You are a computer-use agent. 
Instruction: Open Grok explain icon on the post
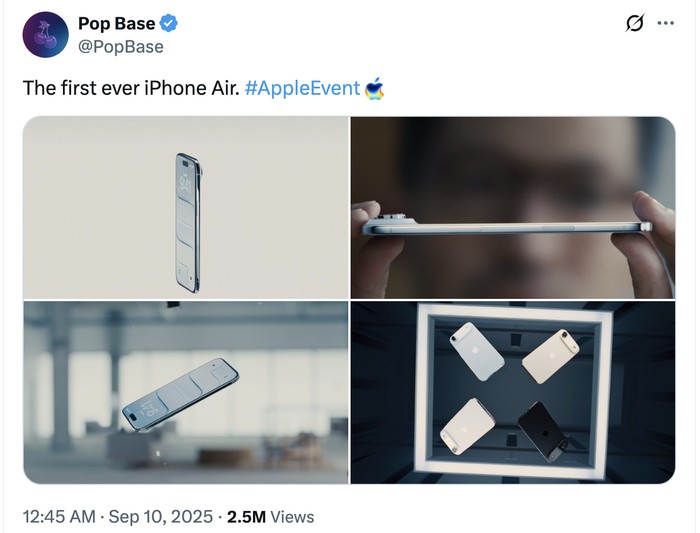click(634, 24)
